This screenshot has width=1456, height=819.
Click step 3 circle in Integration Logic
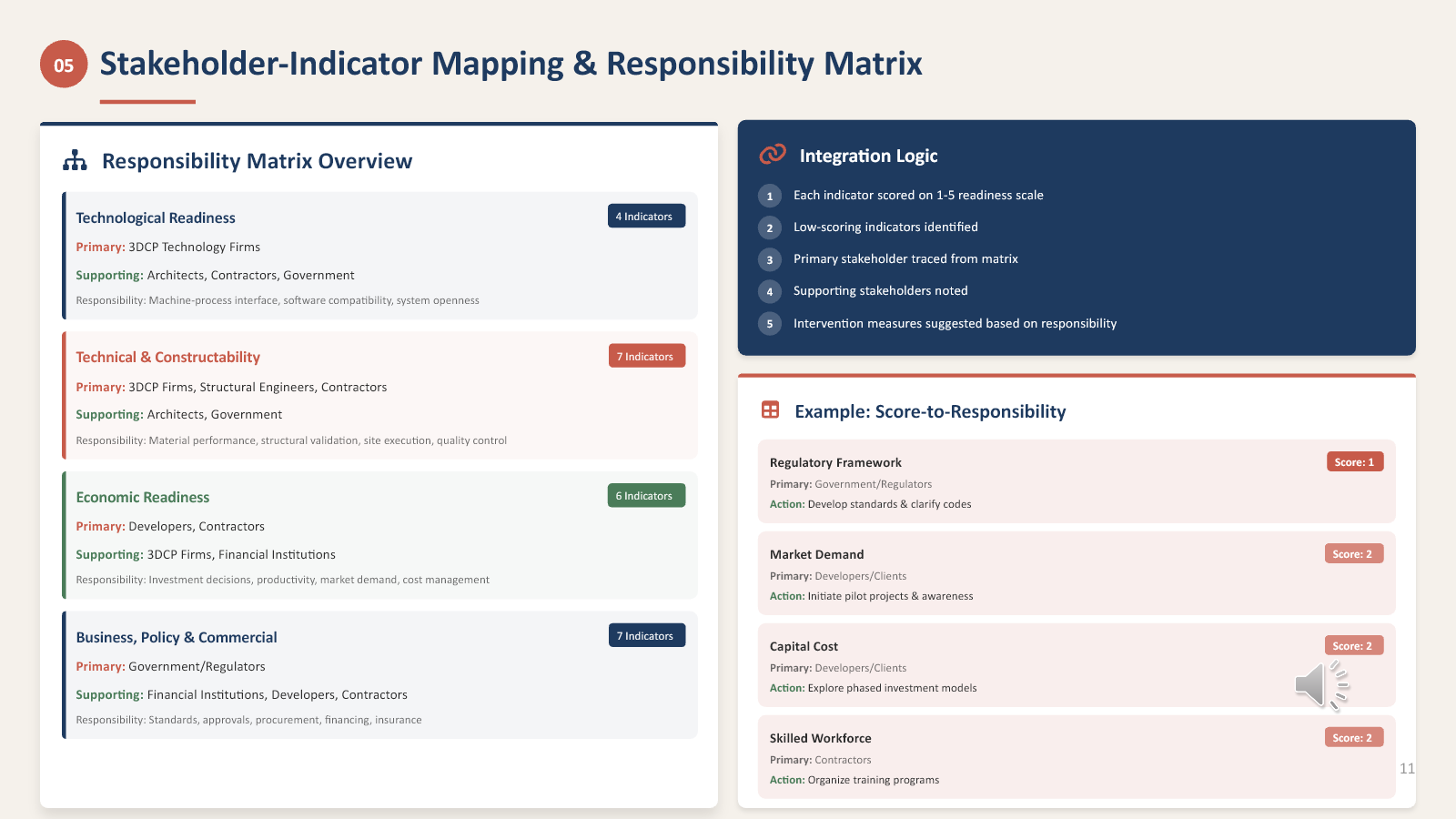(x=770, y=259)
